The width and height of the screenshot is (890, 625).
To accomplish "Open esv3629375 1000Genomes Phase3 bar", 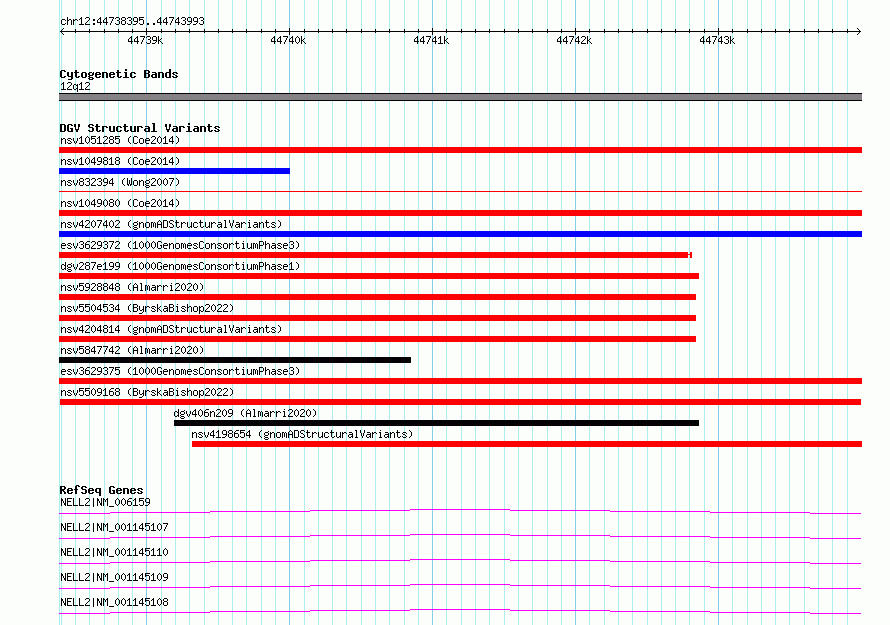I will (x=460, y=381).
